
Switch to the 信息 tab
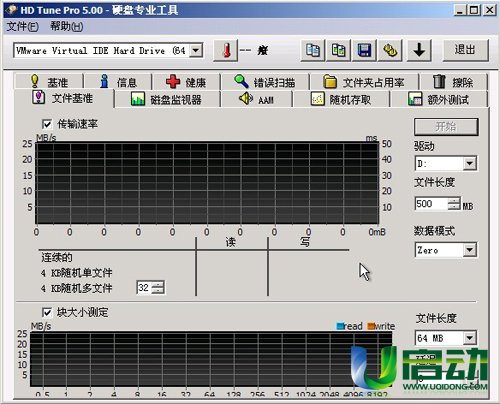pyautogui.click(x=118, y=82)
